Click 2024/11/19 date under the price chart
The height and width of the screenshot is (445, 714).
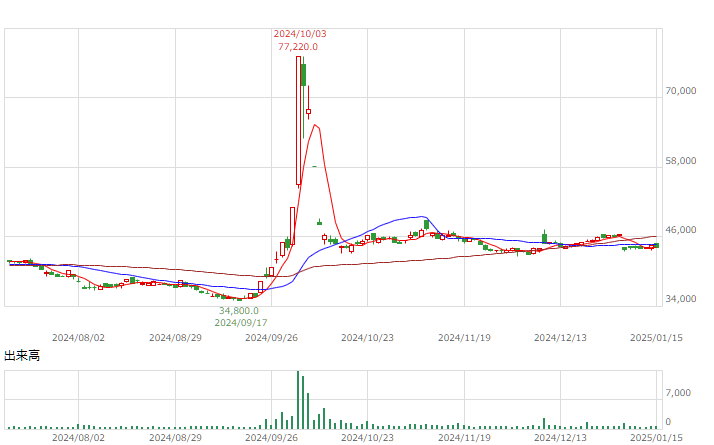pos(464,338)
